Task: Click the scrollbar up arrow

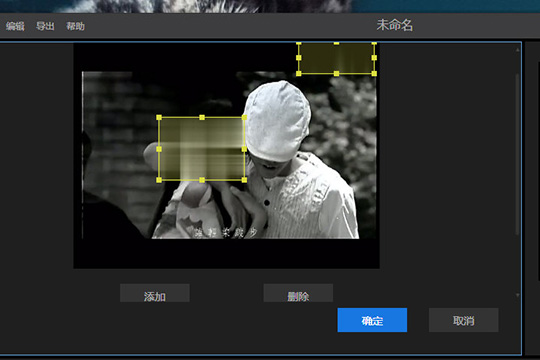Action: click(518, 50)
